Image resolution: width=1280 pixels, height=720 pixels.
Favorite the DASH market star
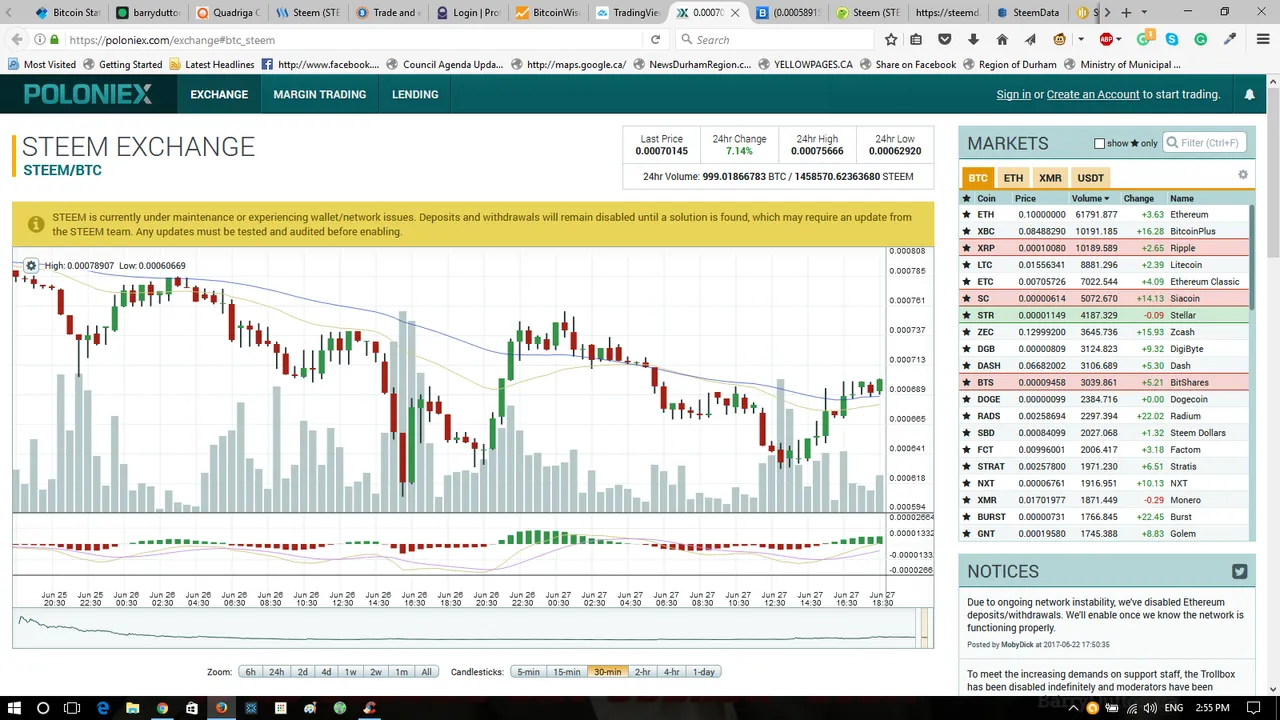966,366
